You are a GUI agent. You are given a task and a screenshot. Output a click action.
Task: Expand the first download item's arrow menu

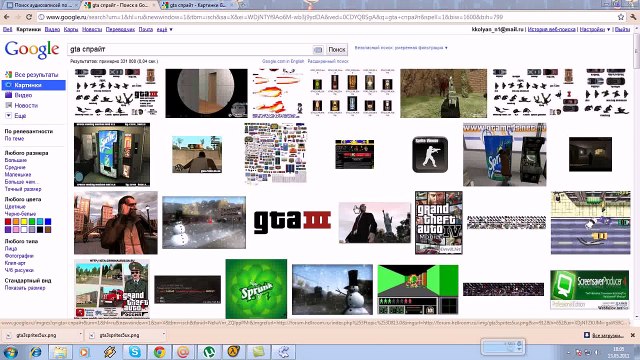tap(80, 335)
